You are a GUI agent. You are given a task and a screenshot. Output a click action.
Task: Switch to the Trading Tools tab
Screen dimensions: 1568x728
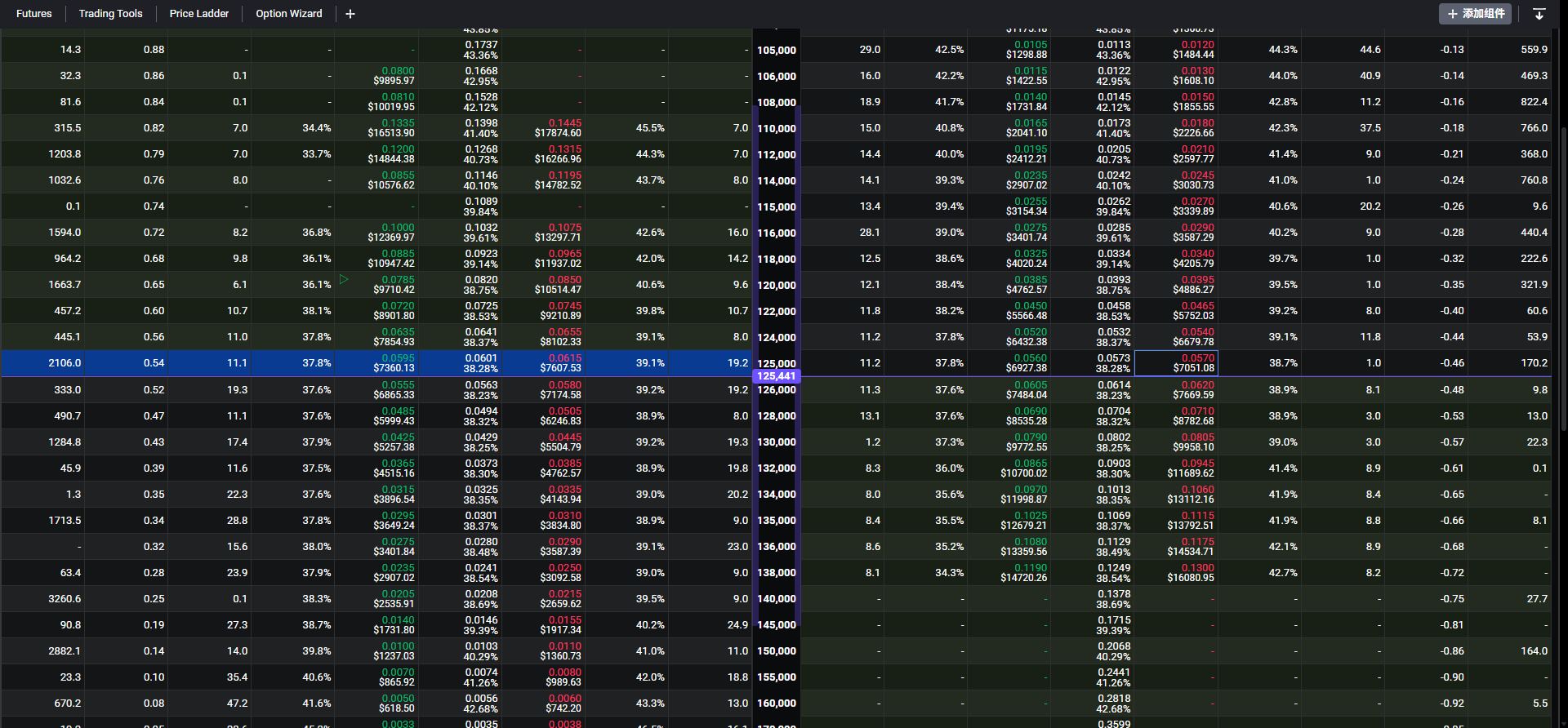[110, 14]
